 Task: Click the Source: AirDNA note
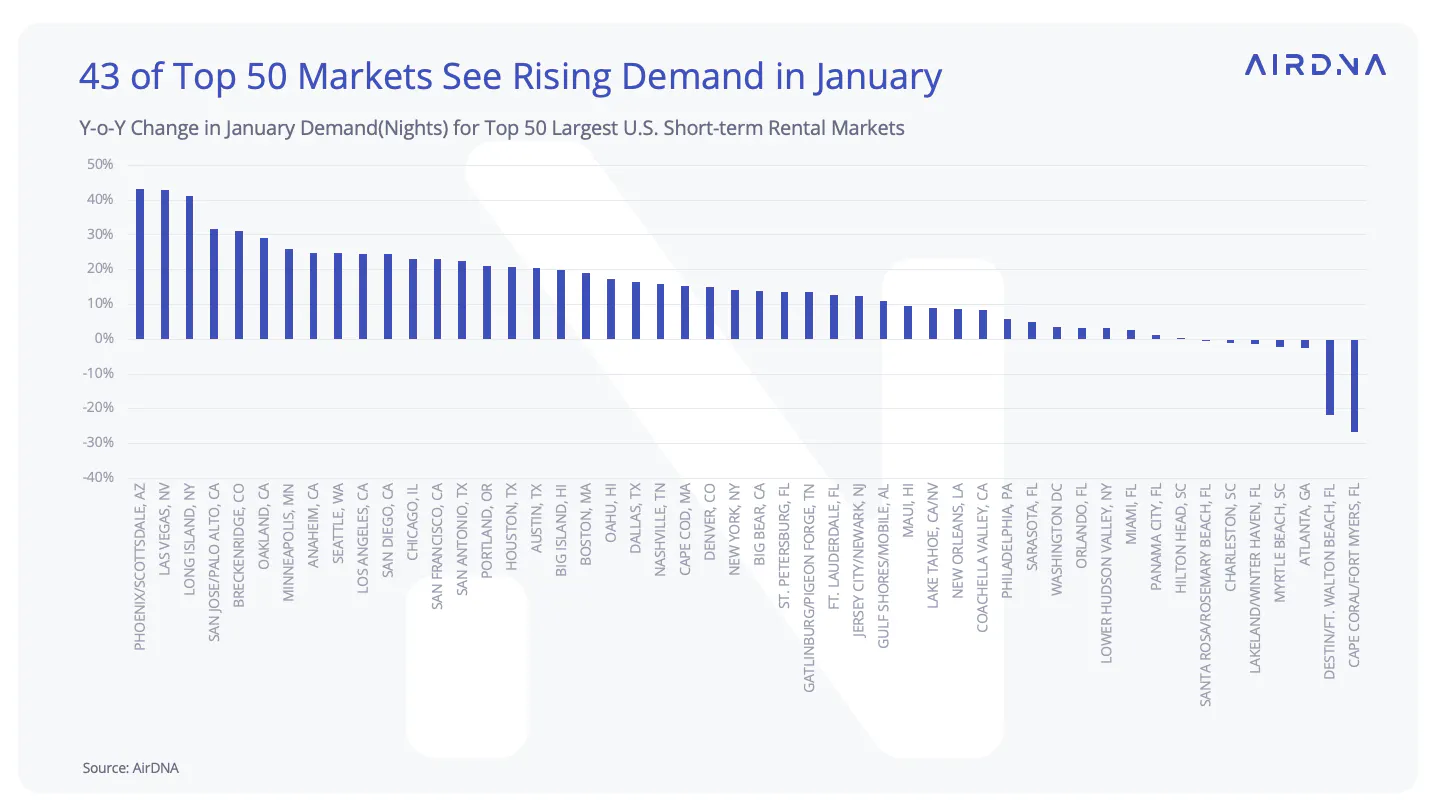(x=131, y=768)
